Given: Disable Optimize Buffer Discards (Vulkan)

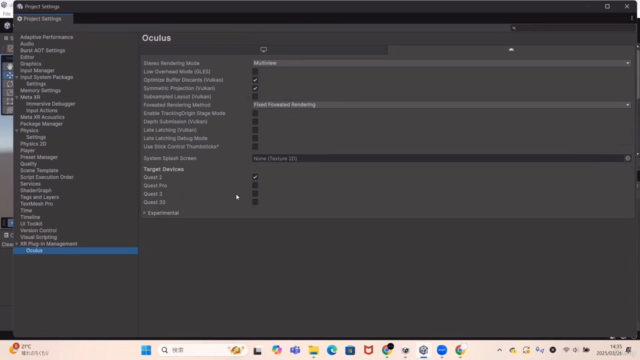Looking at the screenshot, I should click(x=255, y=80).
